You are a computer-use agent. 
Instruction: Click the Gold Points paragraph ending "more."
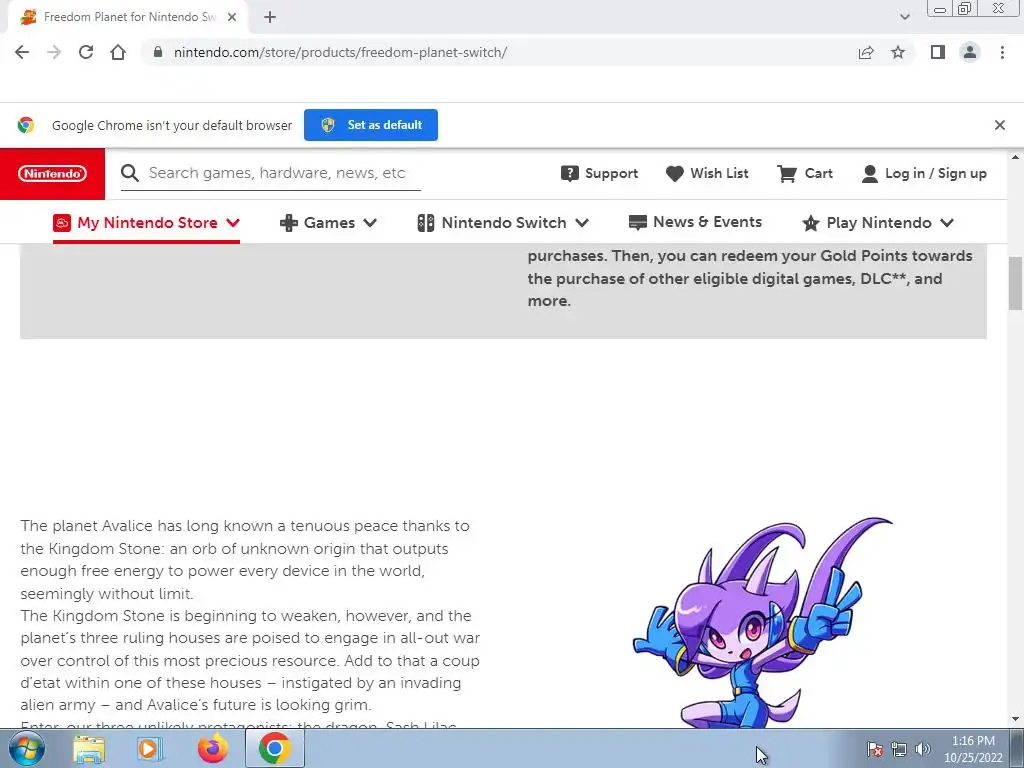tap(750, 278)
